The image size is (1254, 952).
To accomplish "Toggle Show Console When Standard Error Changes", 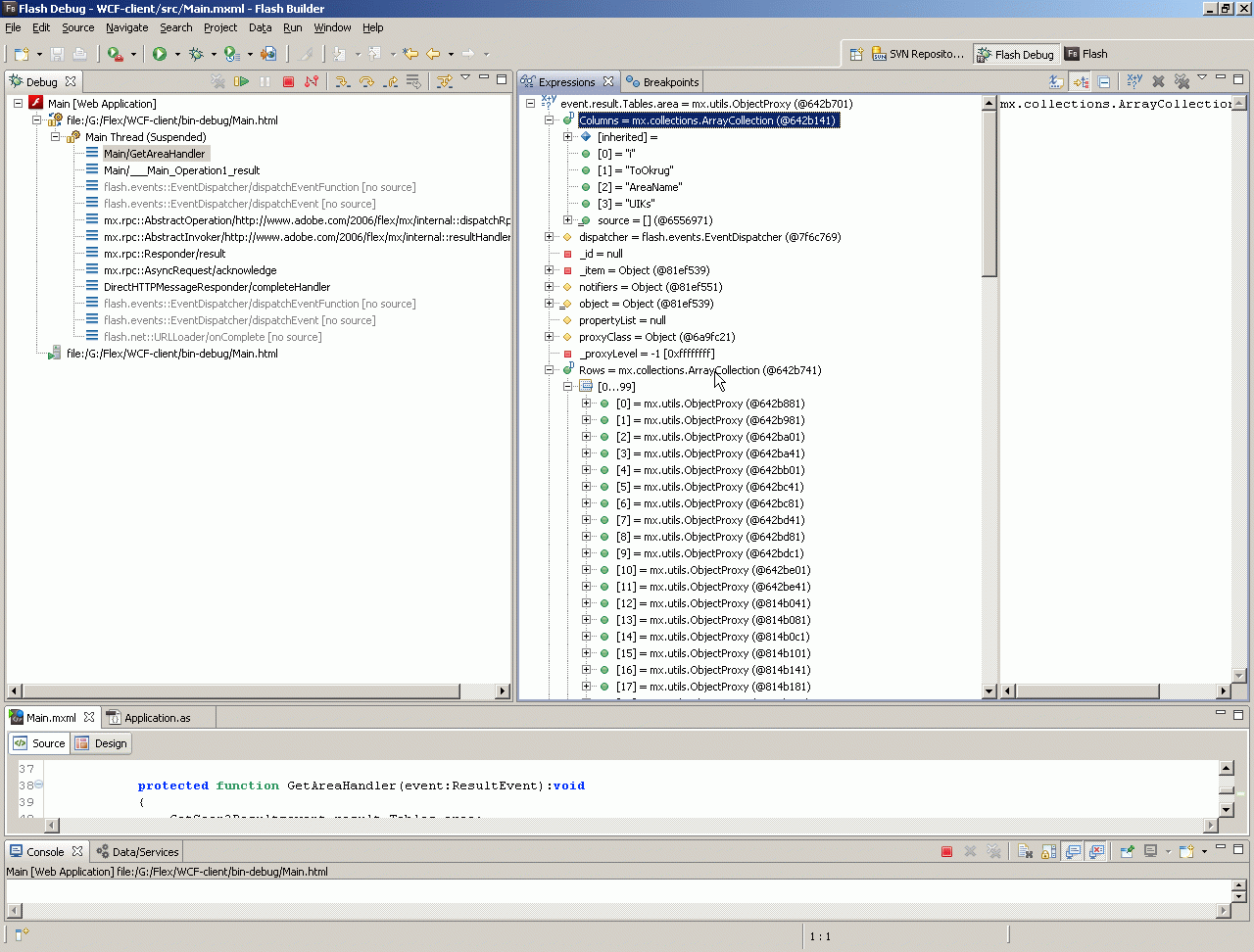I will pyautogui.click(x=1097, y=851).
